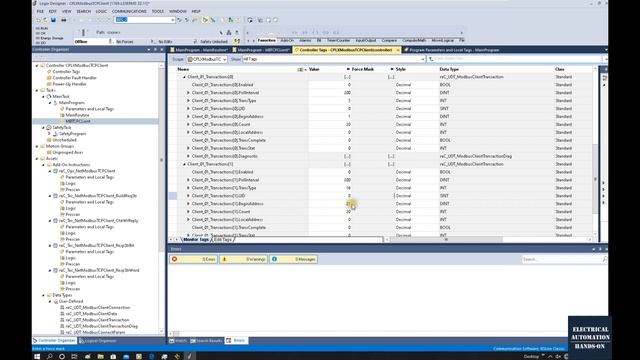The width and height of the screenshot is (640, 360).
Task: Expand Client_01_Transactions[0].PollInterval tag
Action: (x=188, y=93)
